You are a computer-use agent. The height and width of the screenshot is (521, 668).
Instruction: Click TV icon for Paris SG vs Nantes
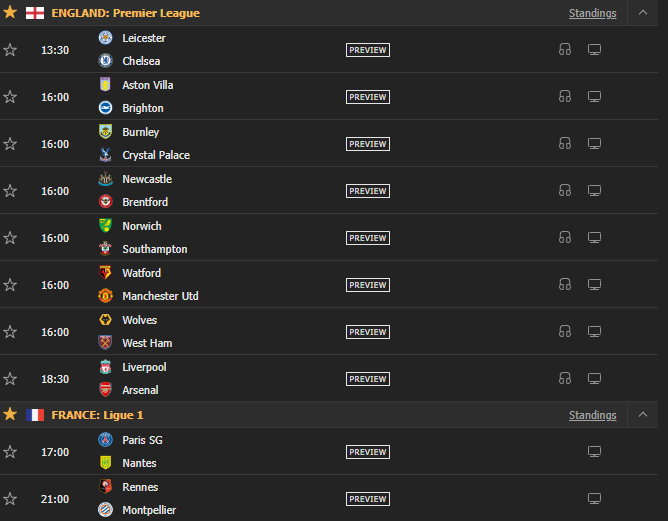coord(594,452)
